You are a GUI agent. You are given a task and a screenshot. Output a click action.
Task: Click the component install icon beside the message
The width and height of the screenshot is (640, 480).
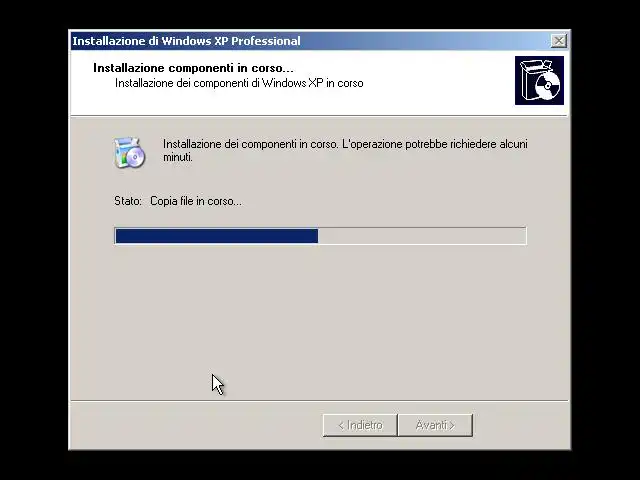coord(129,153)
